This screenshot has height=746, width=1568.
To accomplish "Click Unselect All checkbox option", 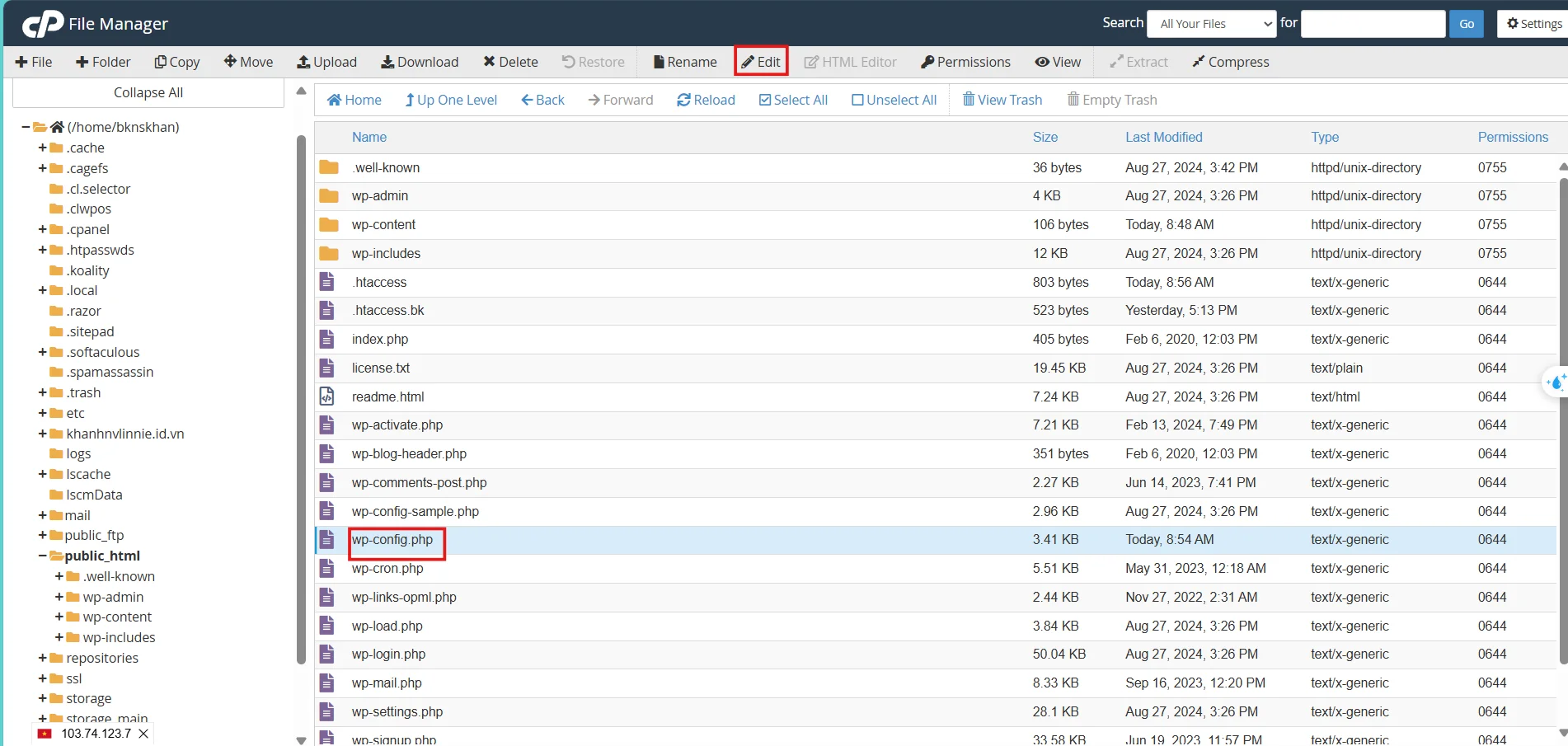I will [x=894, y=100].
